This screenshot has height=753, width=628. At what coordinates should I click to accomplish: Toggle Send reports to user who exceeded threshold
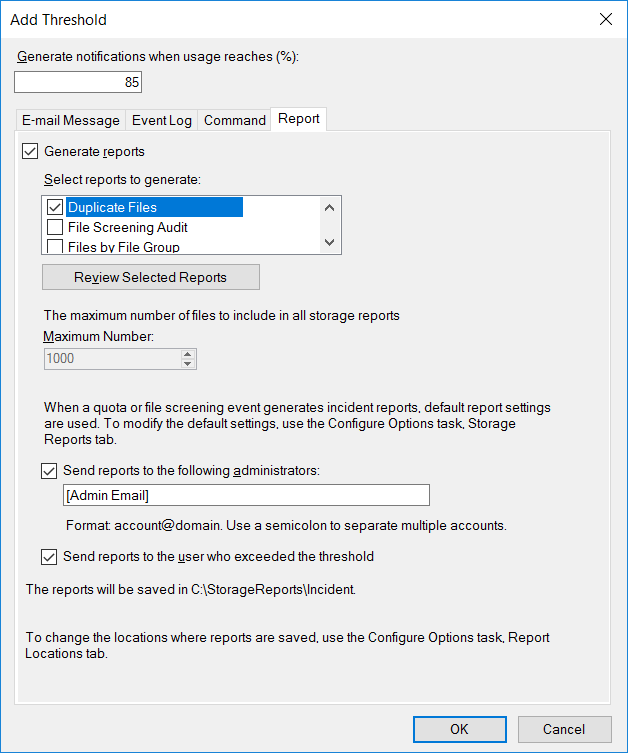click(x=49, y=557)
